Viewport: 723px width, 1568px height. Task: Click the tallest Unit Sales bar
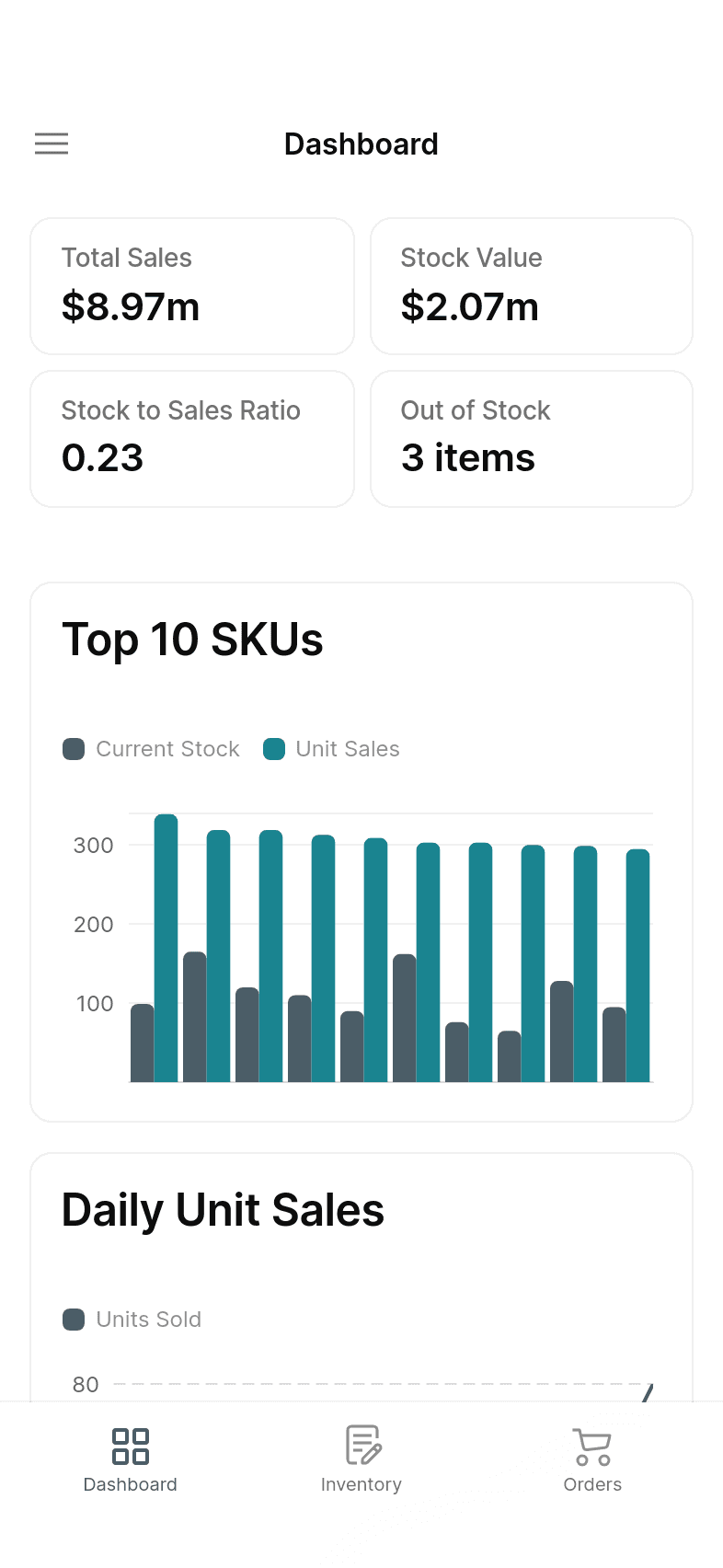(166, 948)
